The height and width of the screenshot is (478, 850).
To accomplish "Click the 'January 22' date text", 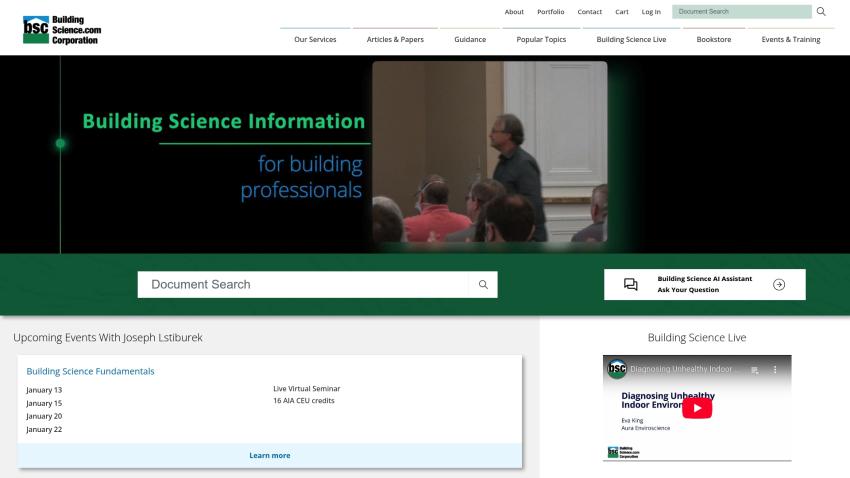I will 44,429.
